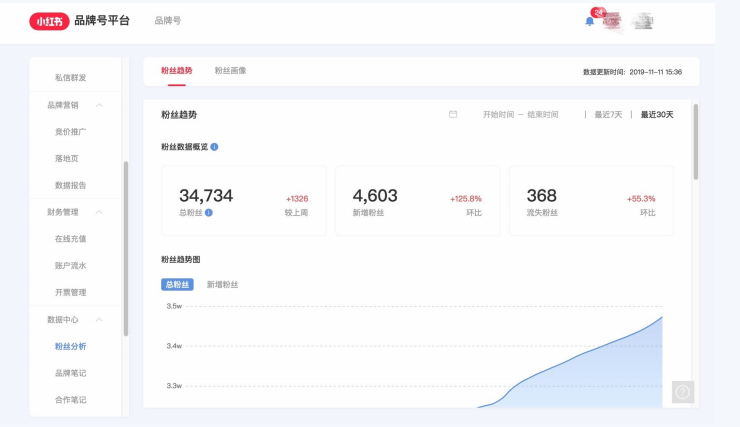Click the 3.3w axis label
Viewport: 740px width, 427px height.
pos(174,386)
